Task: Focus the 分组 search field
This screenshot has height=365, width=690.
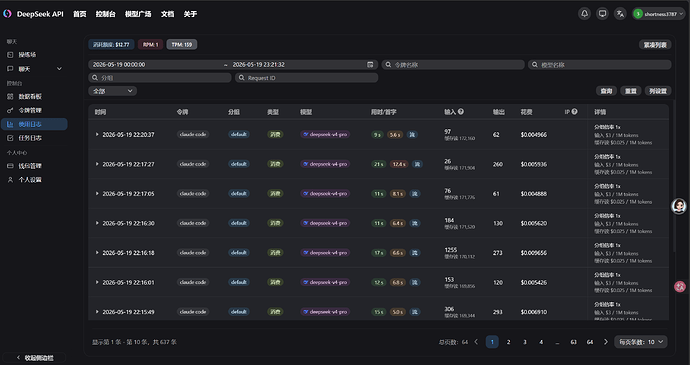Action: 160,77
